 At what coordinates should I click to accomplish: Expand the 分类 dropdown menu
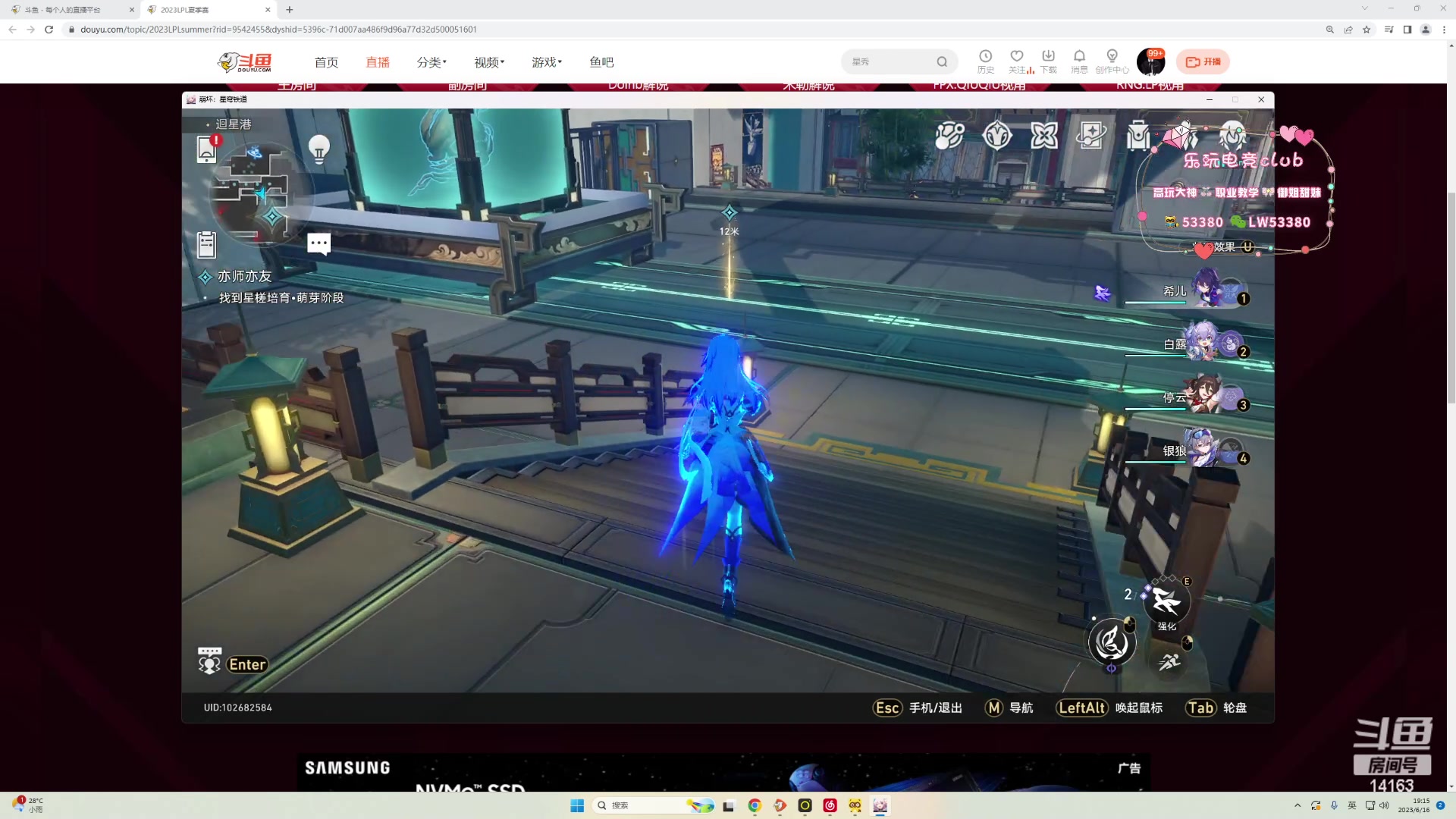click(431, 62)
